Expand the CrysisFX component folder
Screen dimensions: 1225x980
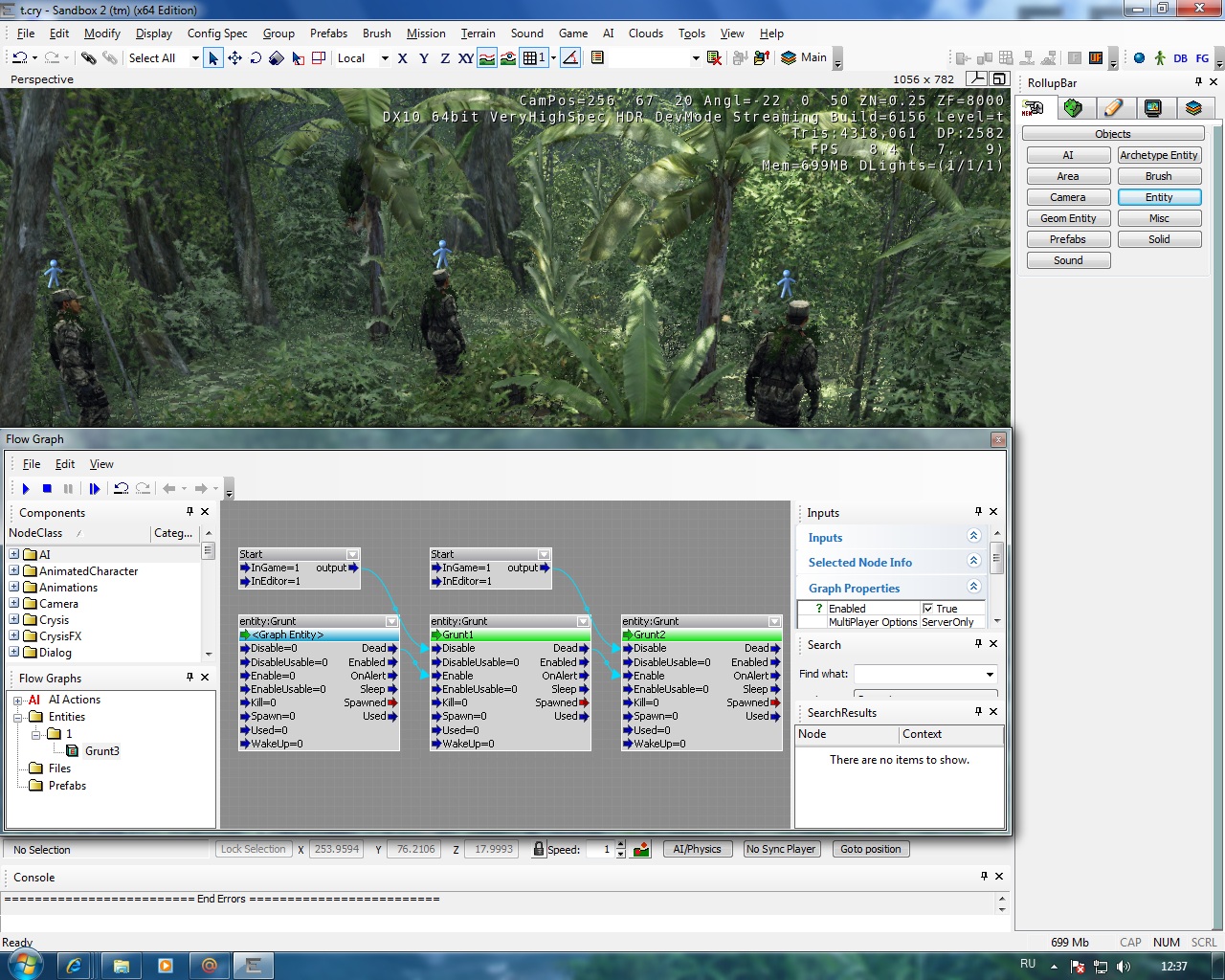[14, 636]
